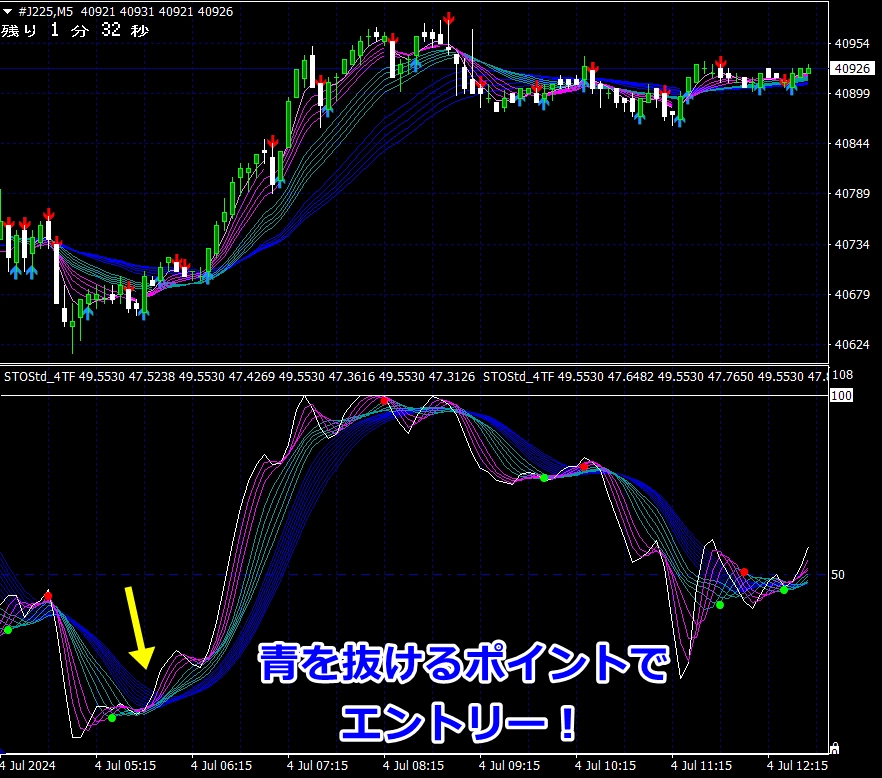Select the green dot below the yellow arrow
This screenshot has height=778, width=882.
(x=112, y=717)
